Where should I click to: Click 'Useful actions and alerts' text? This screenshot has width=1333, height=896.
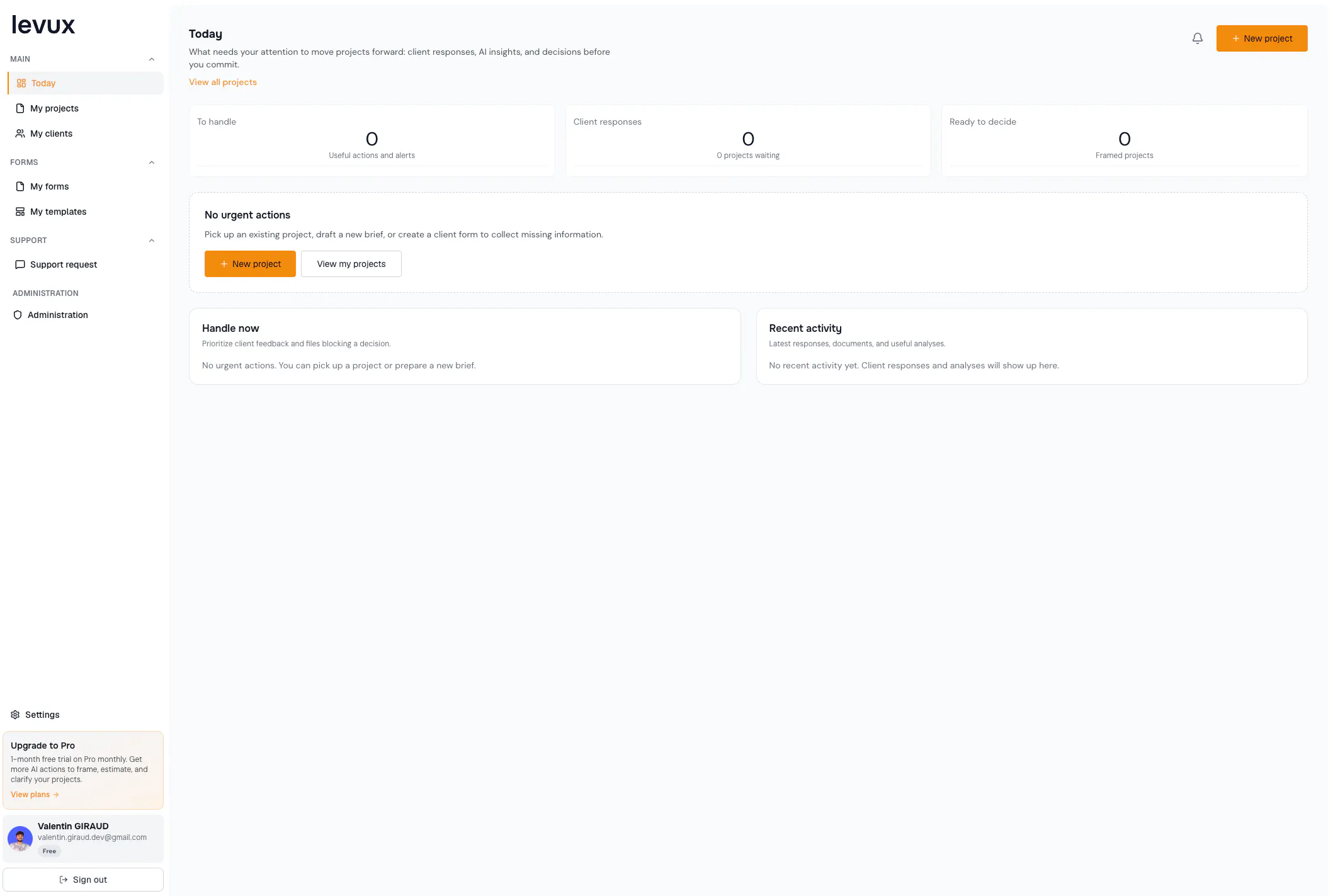coord(372,156)
